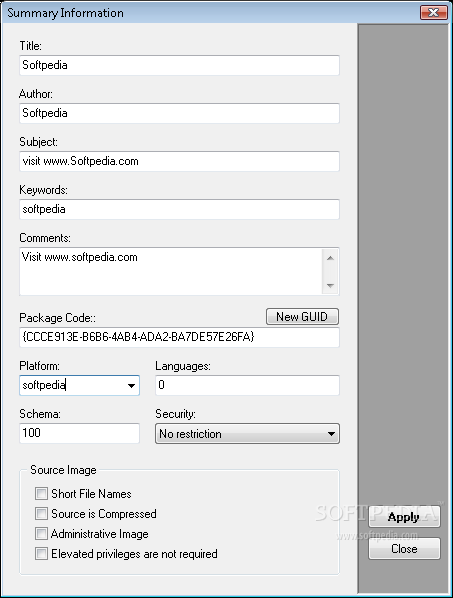The width and height of the screenshot is (453, 598).
Task: Click the Keywords input field
Action: point(179,209)
